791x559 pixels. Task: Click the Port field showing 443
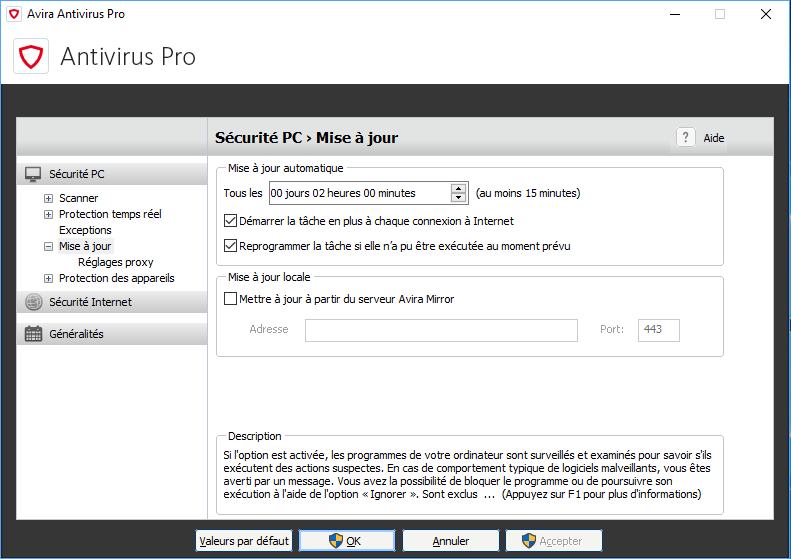click(x=659, y=330)
